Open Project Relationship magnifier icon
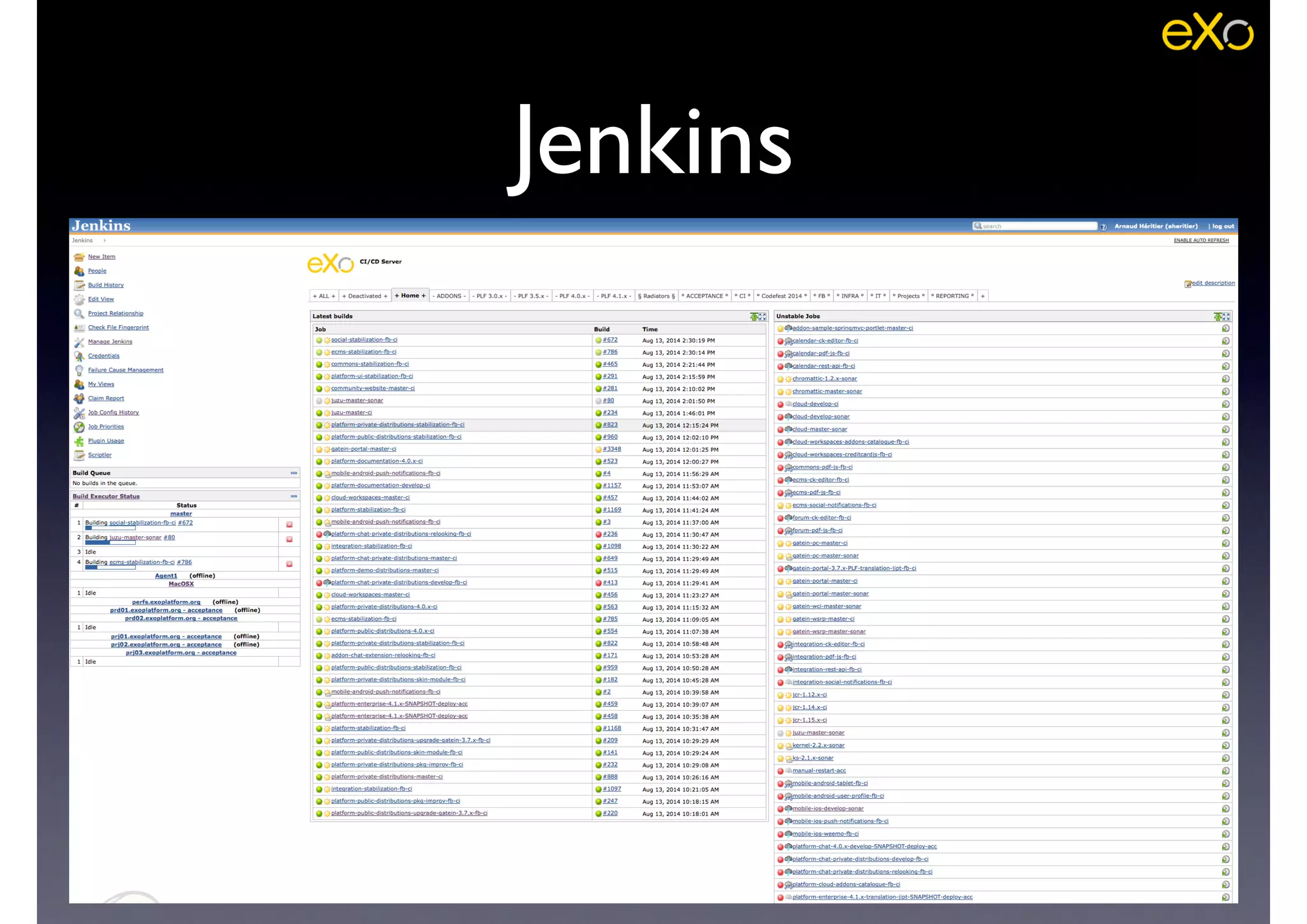This screenshot has width=1307, height=924. 79,313
